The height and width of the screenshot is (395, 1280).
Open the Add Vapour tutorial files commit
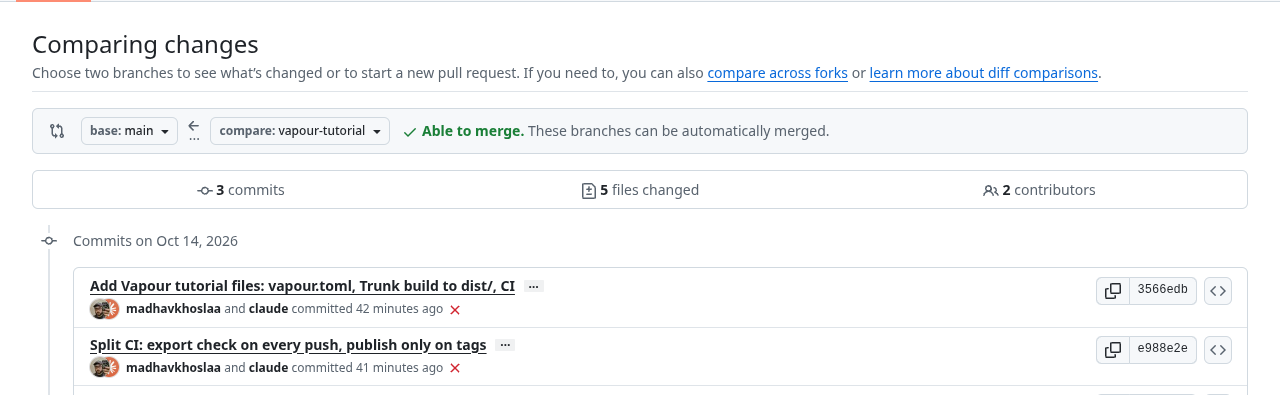pos(302,286)
